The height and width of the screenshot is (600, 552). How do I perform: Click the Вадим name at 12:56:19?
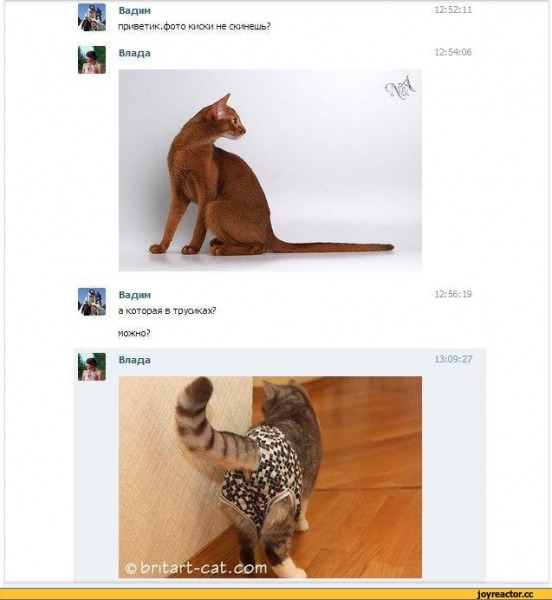[134, 295]
